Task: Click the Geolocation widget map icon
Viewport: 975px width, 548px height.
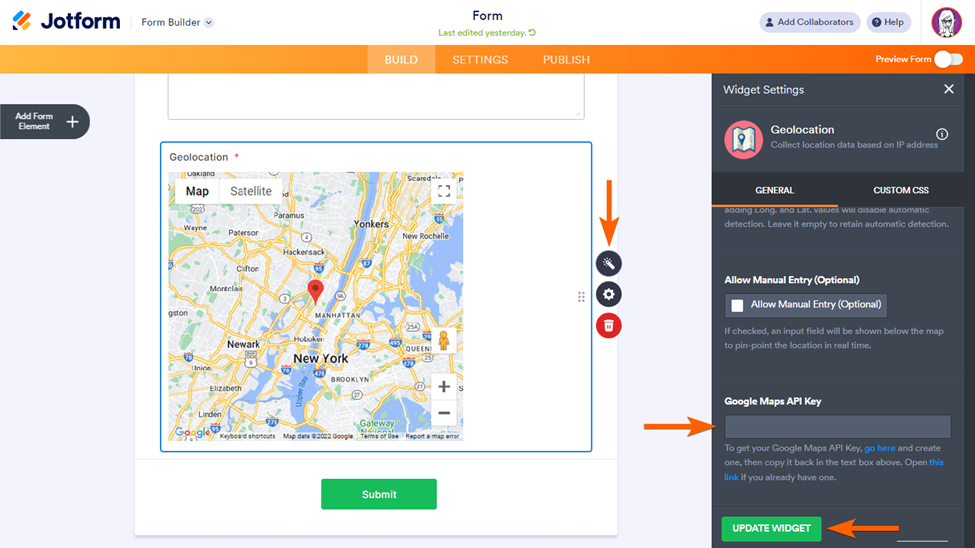Action: point(743,139)
